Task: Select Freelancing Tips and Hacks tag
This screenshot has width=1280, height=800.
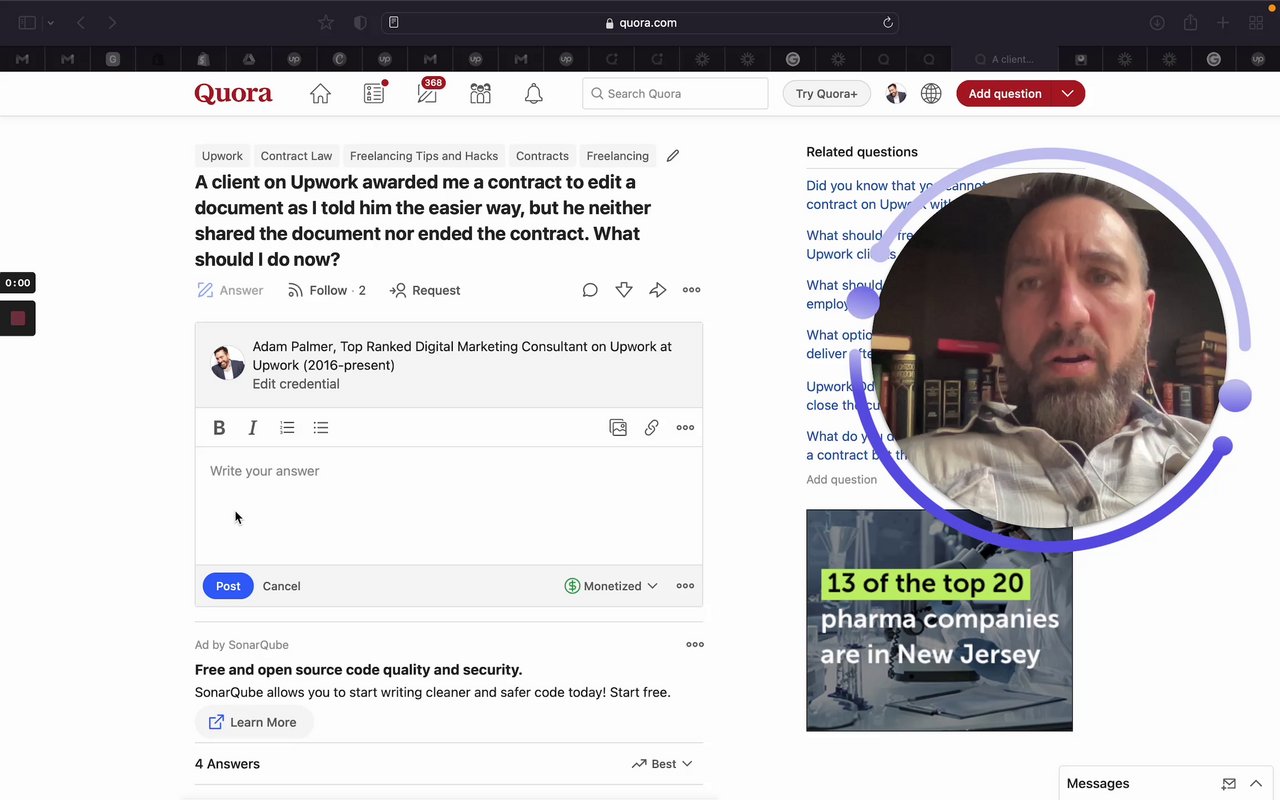Action: click(x=424, y=156)
